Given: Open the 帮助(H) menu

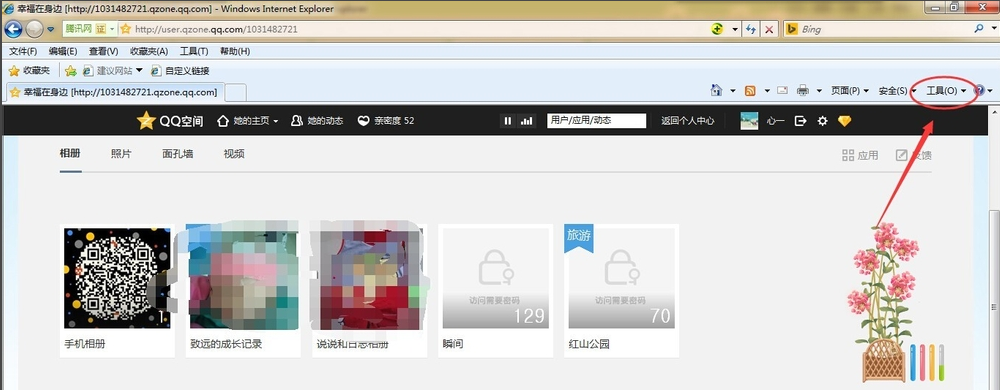Looking at the screenshot, I should [x=235, y=51].
